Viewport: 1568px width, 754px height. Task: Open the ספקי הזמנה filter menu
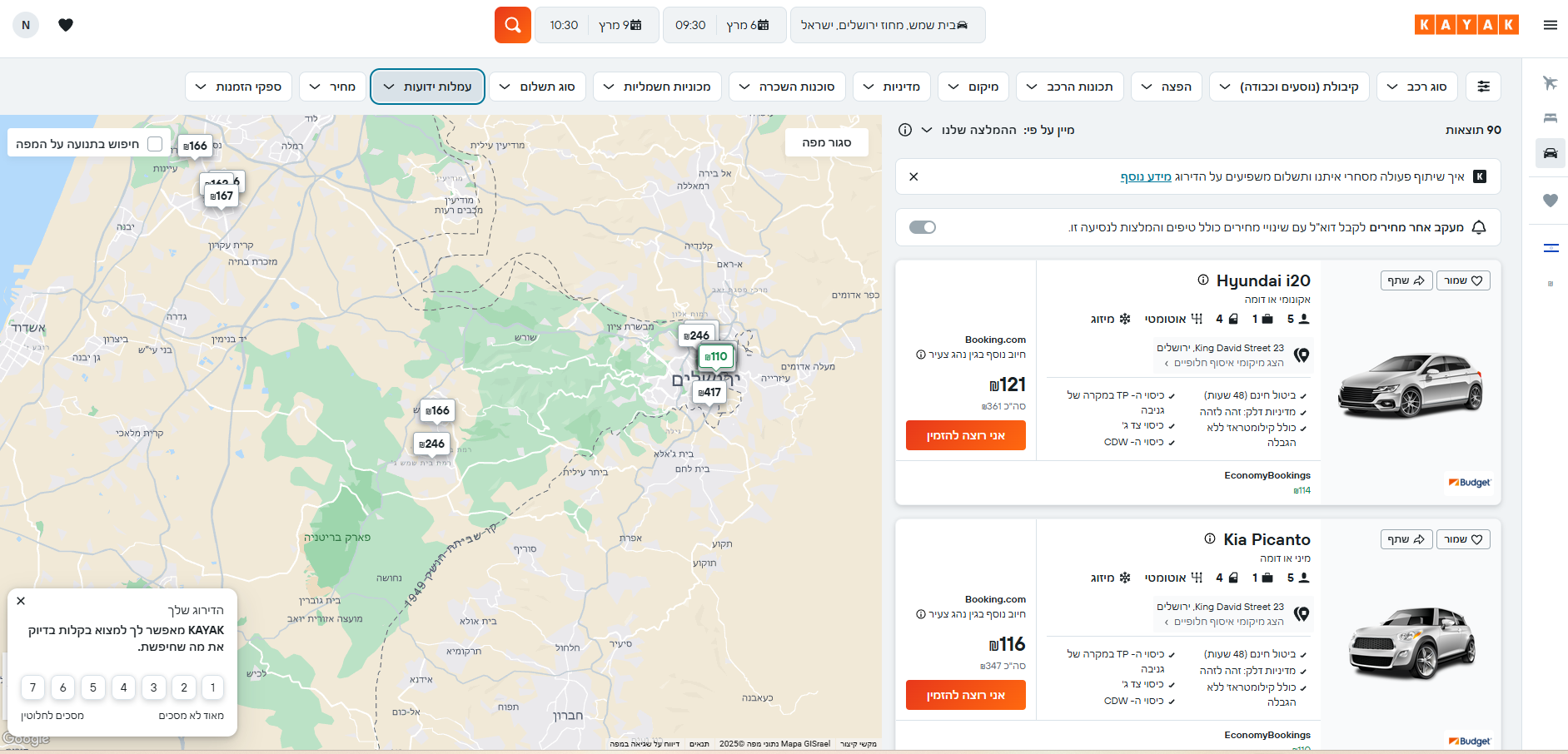point(238,87)
